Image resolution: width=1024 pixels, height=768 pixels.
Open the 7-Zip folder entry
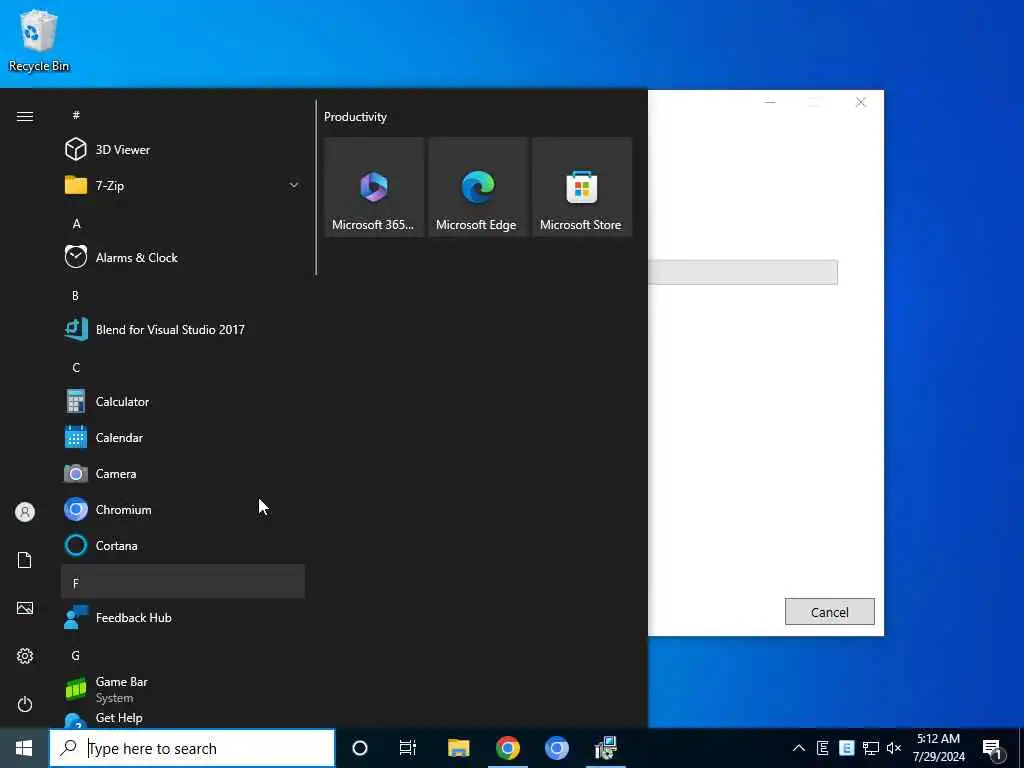point(183,185)
